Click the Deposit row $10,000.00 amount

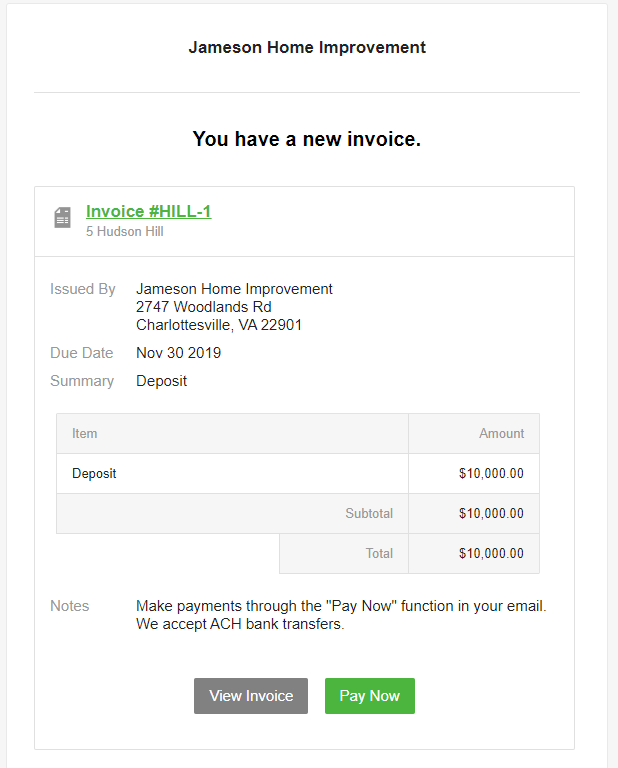tap(491, 474)
